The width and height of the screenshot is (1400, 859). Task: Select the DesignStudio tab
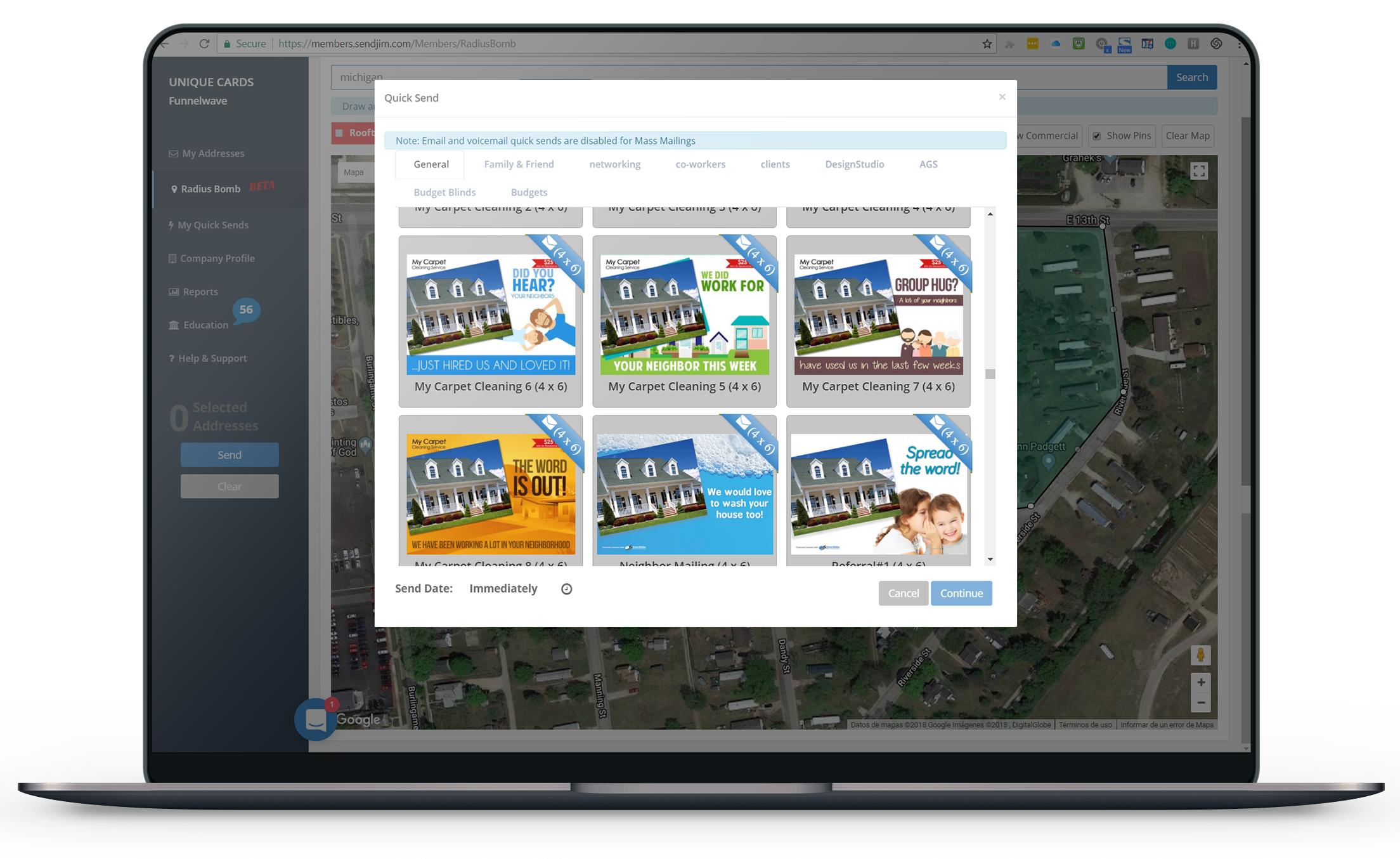[854, 164]
